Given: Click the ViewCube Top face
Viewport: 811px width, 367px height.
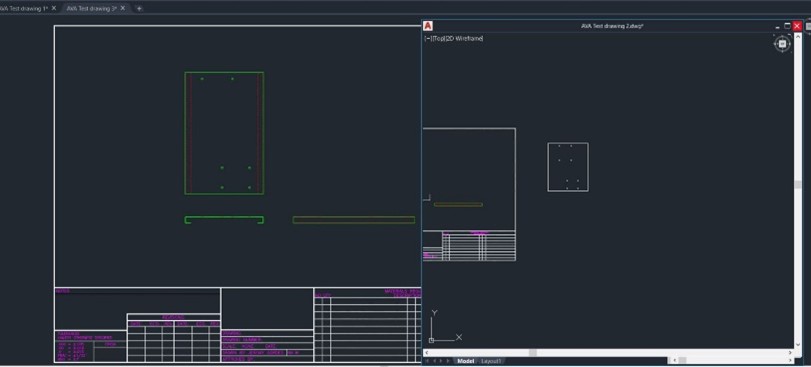Looking at the screenshot, I should [x=782, y=44].
